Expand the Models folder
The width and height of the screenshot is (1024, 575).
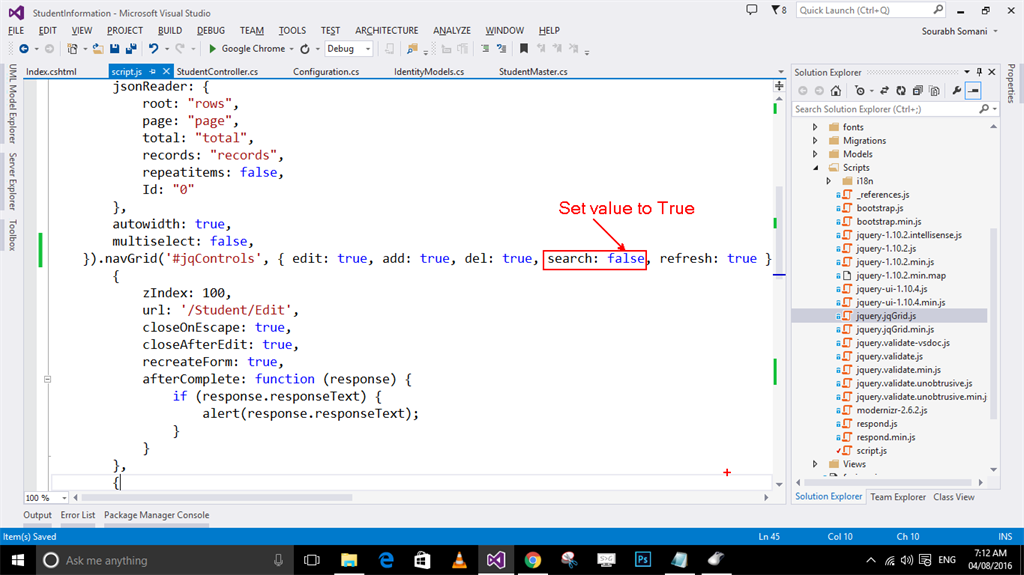point(815,154)
